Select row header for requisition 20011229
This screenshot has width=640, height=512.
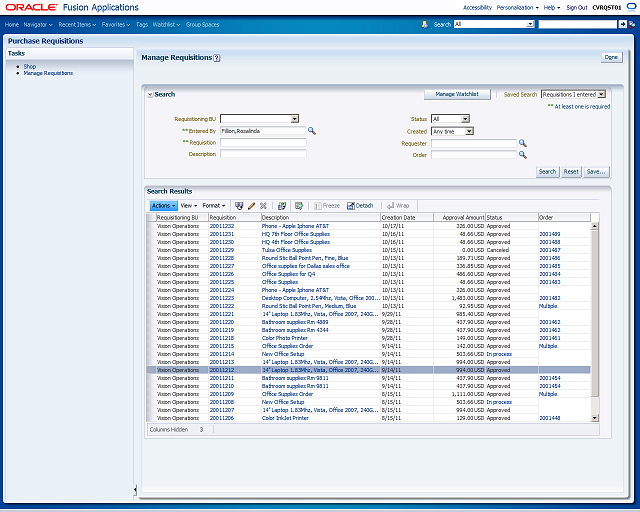tap(151, 250)
